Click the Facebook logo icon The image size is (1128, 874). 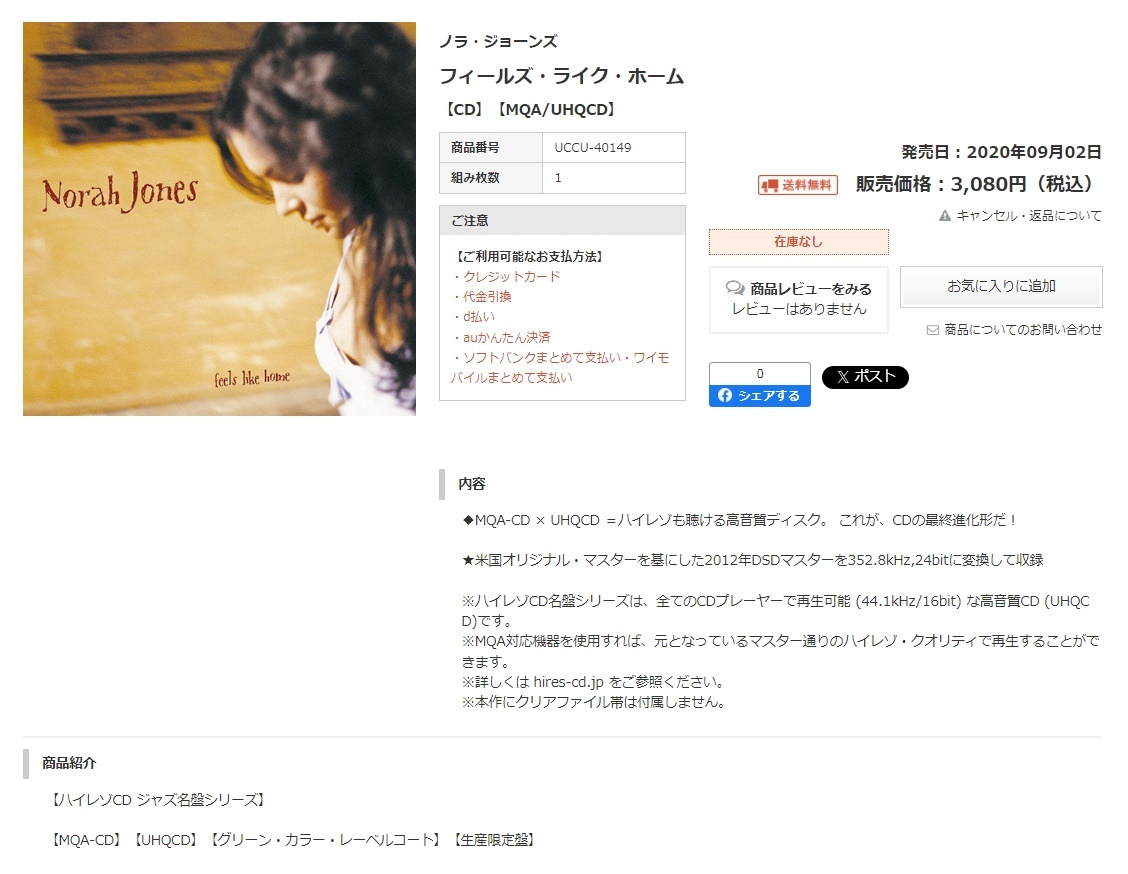(x=724, y=396)
